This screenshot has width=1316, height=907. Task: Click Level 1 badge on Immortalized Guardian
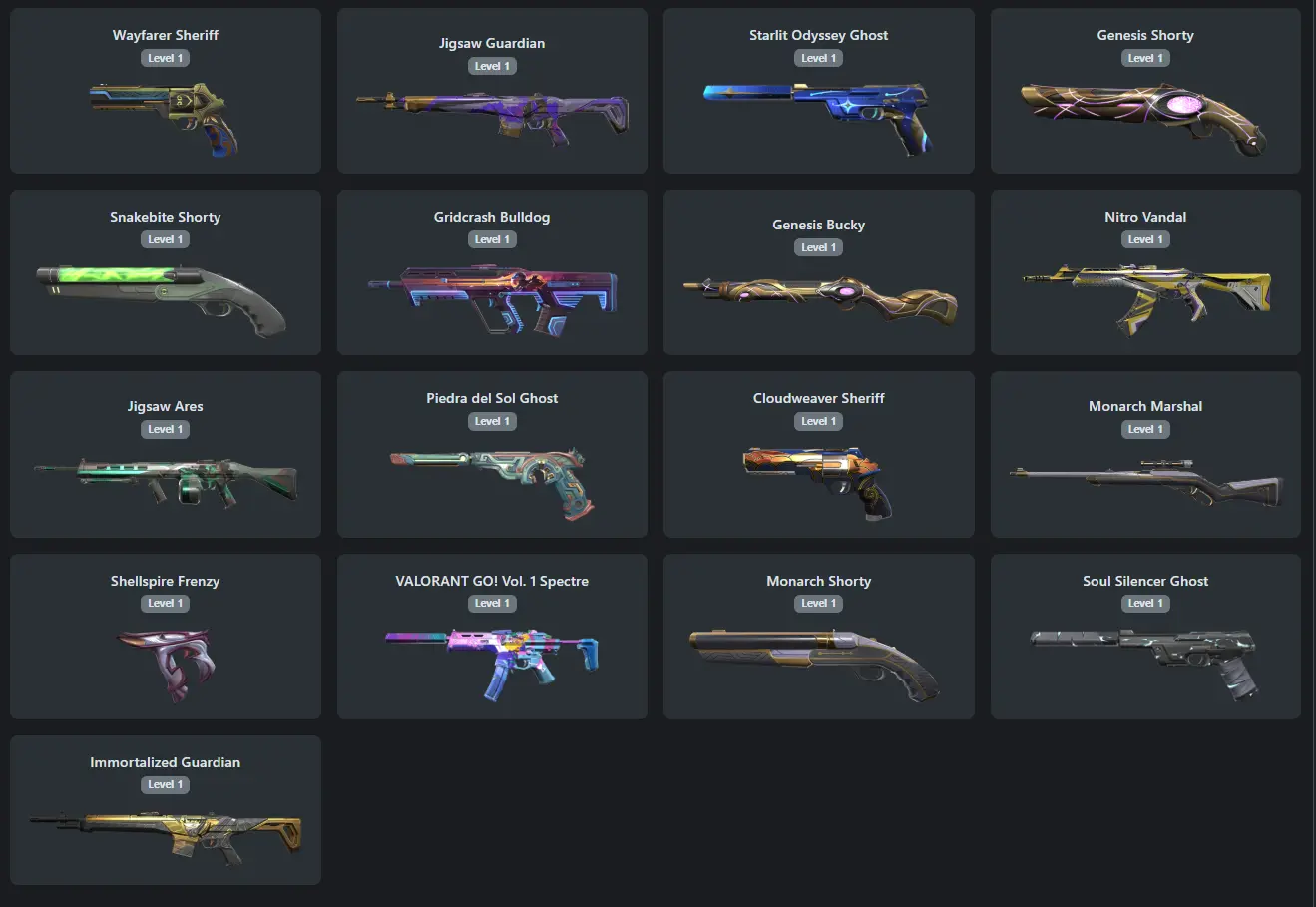(165, 784)
